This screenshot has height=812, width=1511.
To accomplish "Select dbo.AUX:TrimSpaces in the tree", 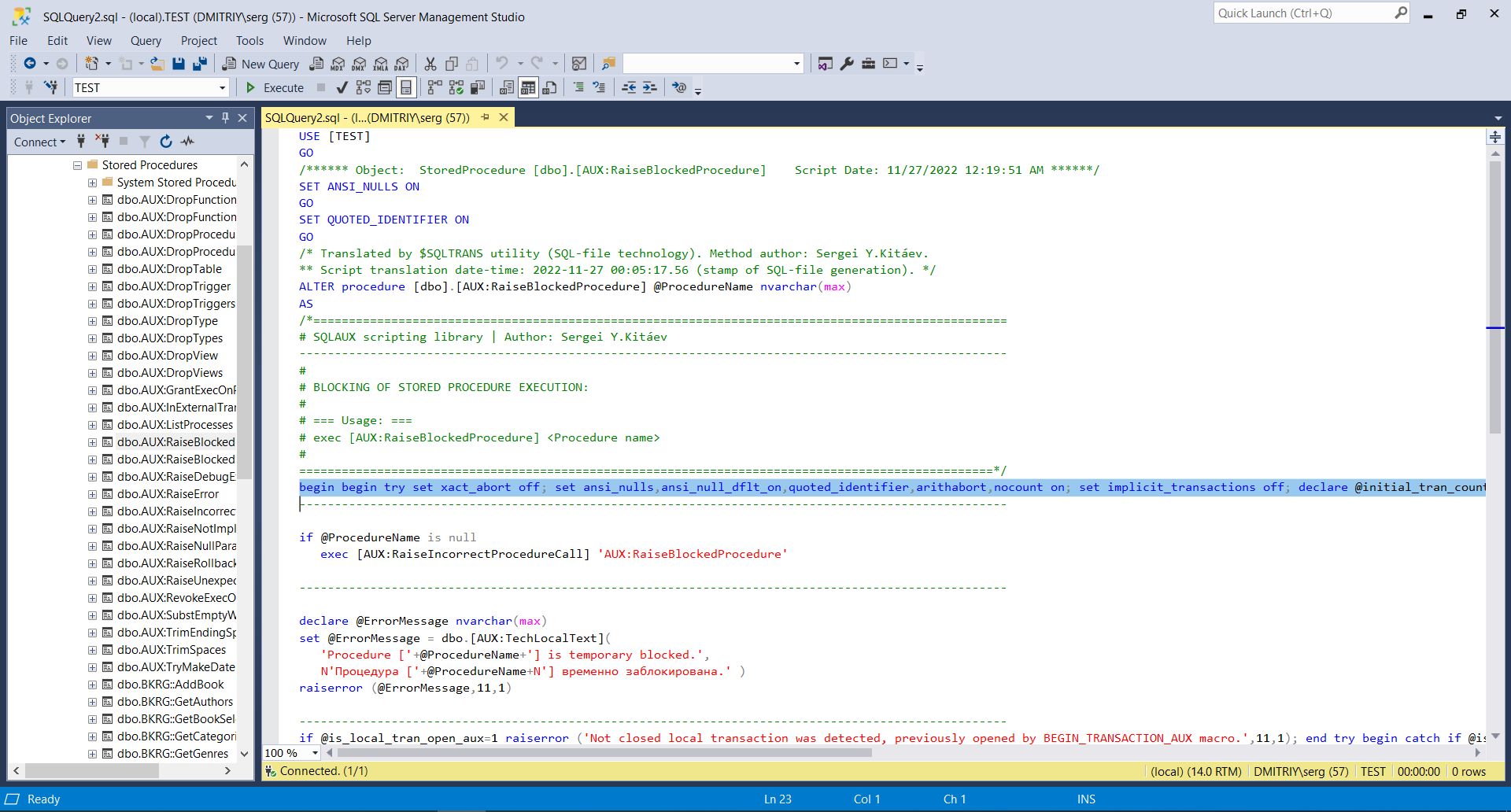I will pyautogui.click(x=171, y=650).
